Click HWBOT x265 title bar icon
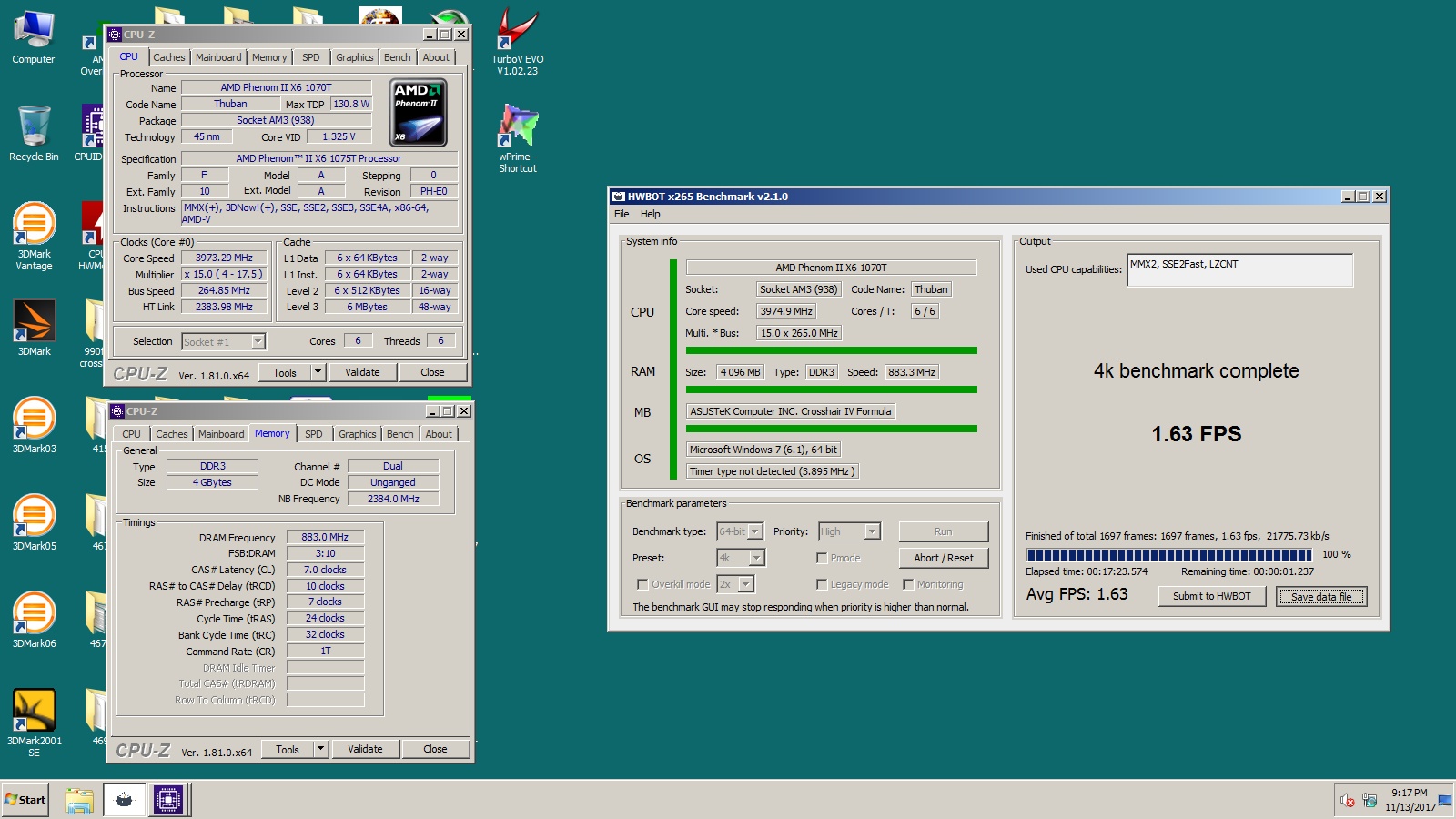 (x=618, y=197)
